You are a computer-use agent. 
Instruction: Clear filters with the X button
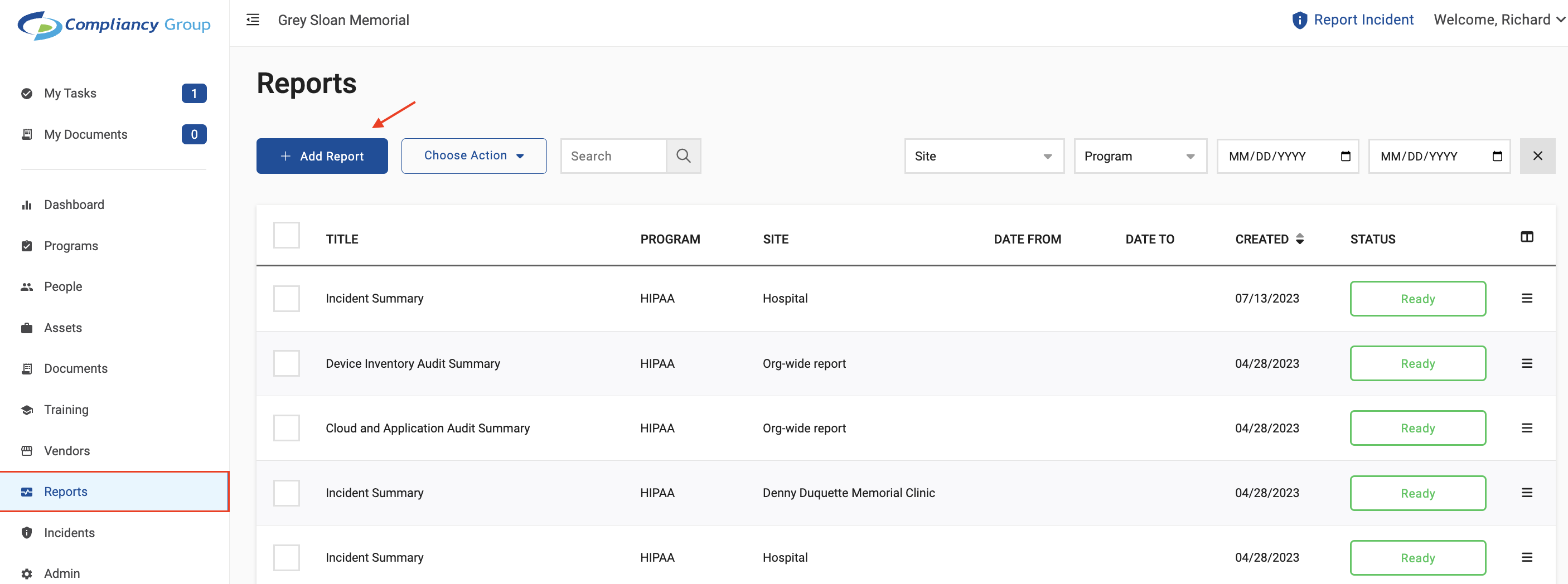click(1537, 157)
